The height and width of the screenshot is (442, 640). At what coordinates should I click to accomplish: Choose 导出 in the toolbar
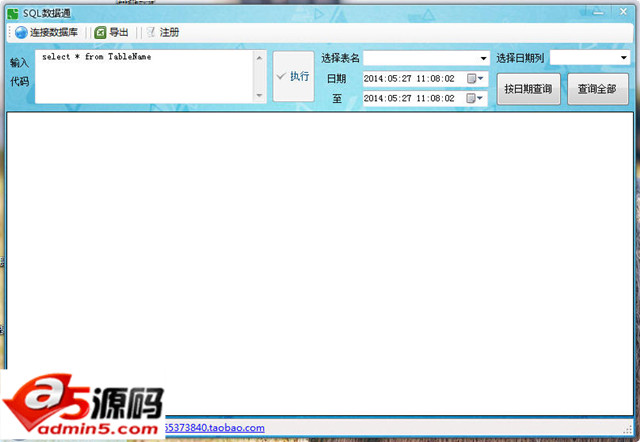pyautogui.click(x=111, y=32)
